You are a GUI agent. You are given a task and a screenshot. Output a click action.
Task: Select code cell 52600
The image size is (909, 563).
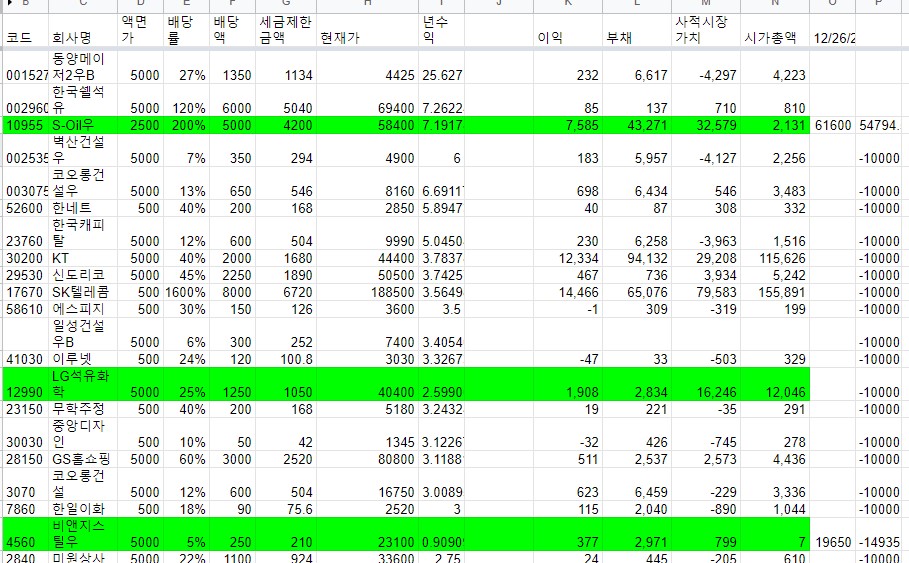point(26,208)
